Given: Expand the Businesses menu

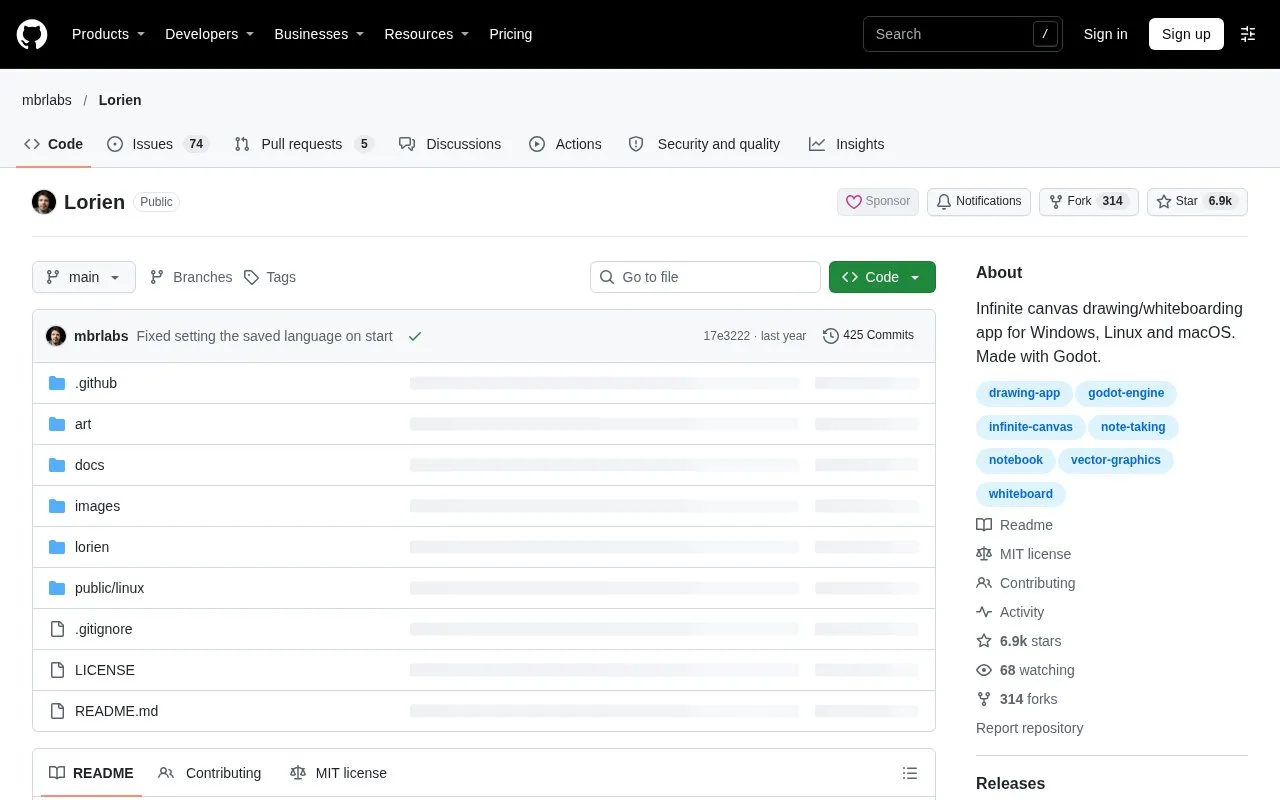Looking at the screenshot, I should (x=319, y=34).
